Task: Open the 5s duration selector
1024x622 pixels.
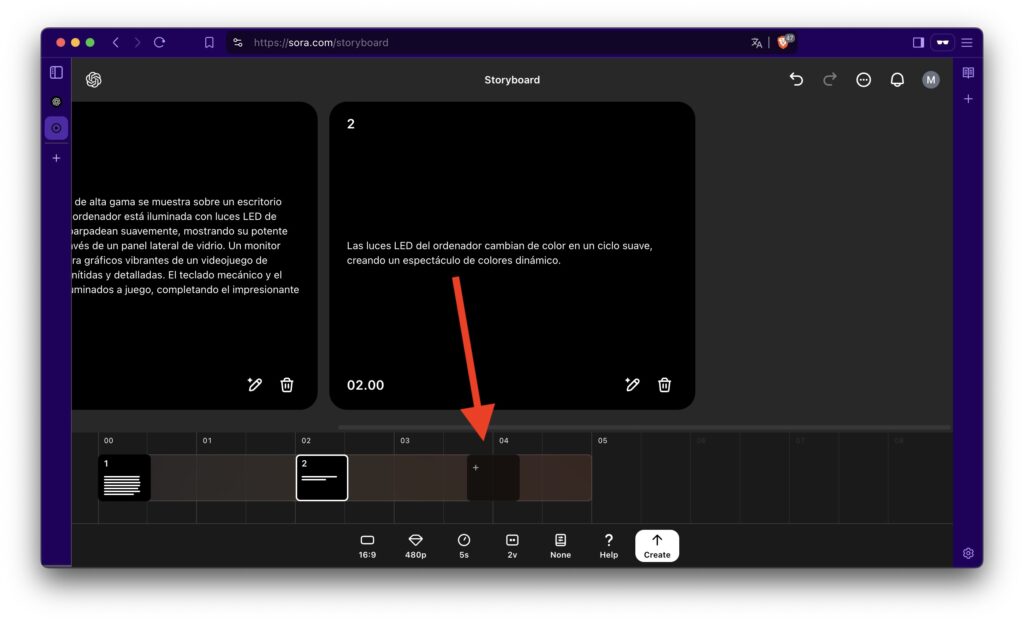Action: pos(464,546)
